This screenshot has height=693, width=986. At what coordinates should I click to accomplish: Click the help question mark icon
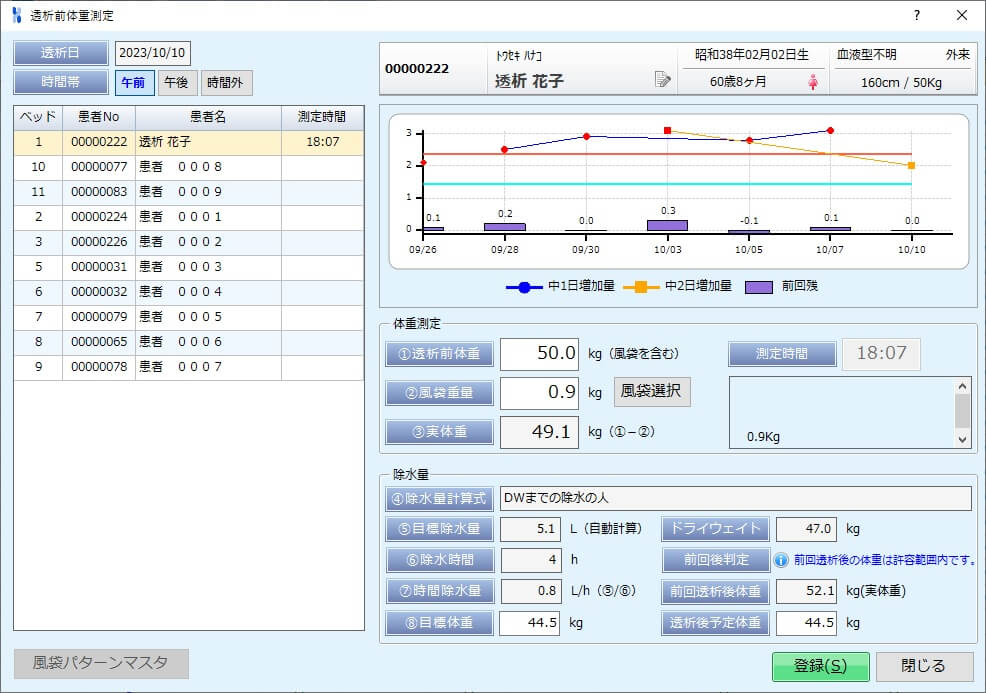click(917, 15)
